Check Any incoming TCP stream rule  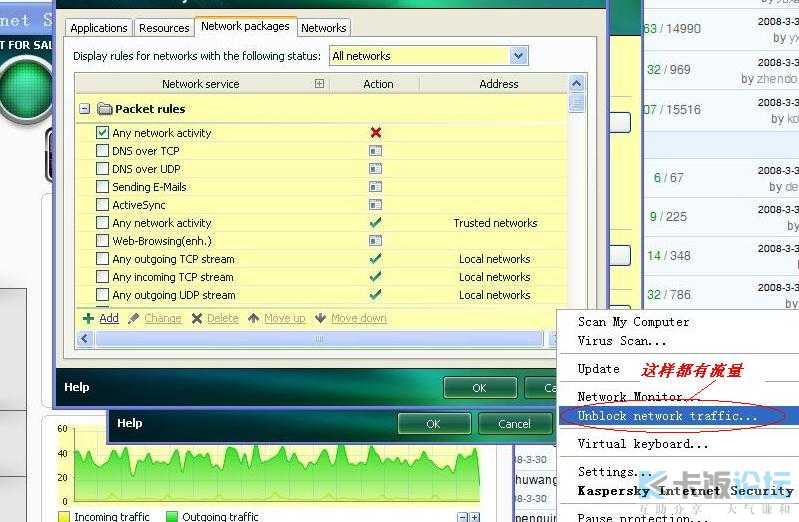(x=102, y=277)
